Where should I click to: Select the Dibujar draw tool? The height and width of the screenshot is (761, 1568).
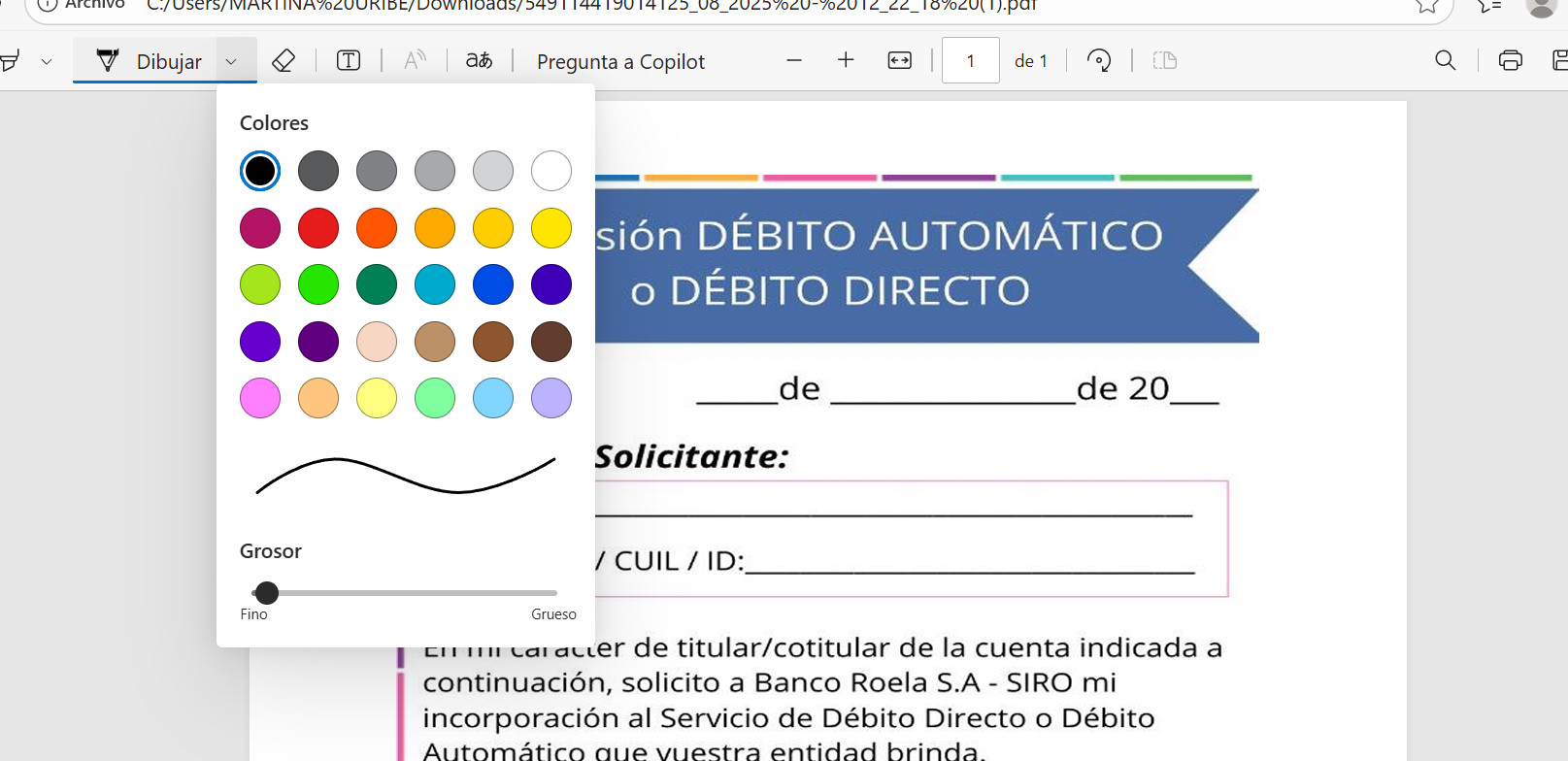coord(150,61)
